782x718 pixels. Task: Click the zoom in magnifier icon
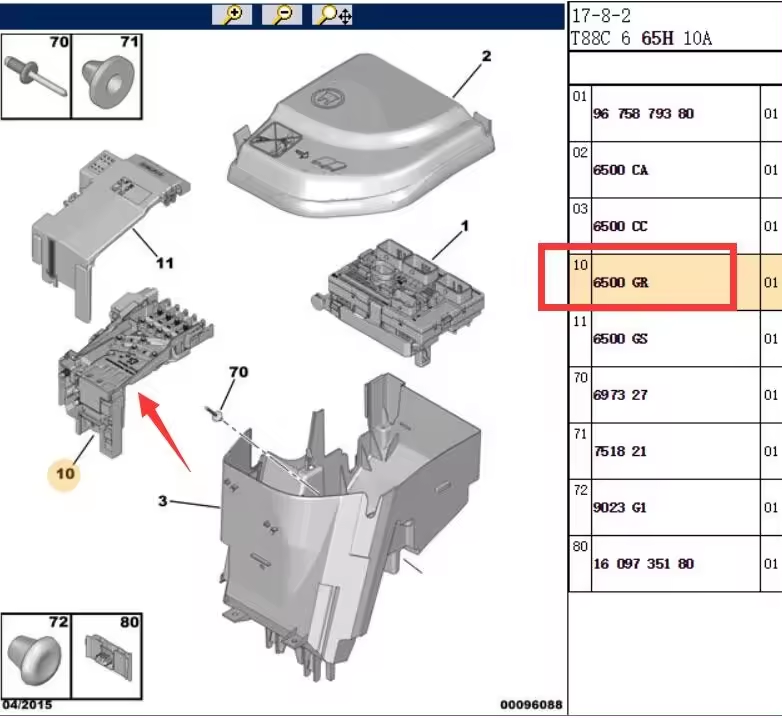coord(232,14)
